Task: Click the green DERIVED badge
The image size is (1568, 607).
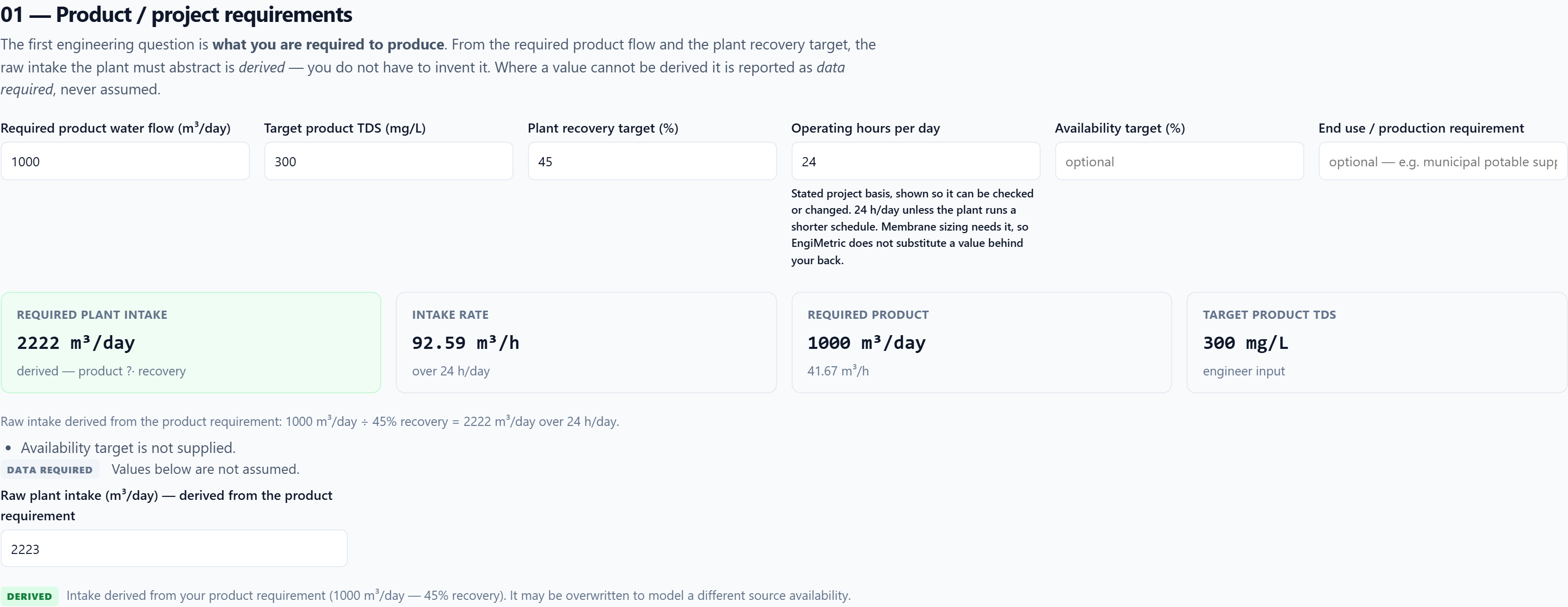Action: click(29, 596)
